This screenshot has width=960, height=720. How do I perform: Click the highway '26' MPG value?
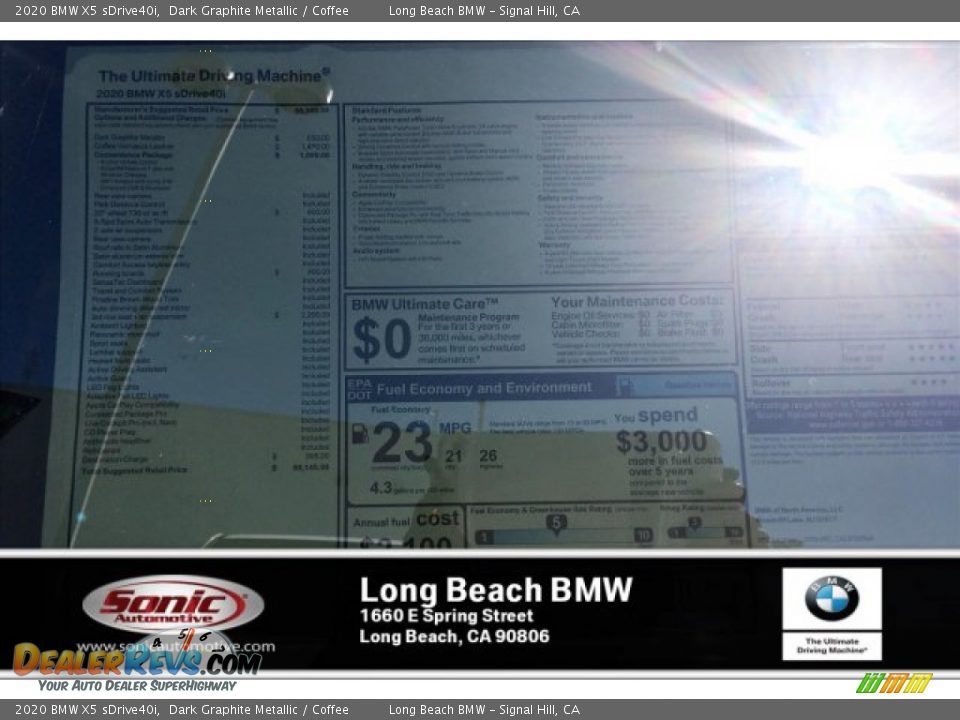pos(488,455)
